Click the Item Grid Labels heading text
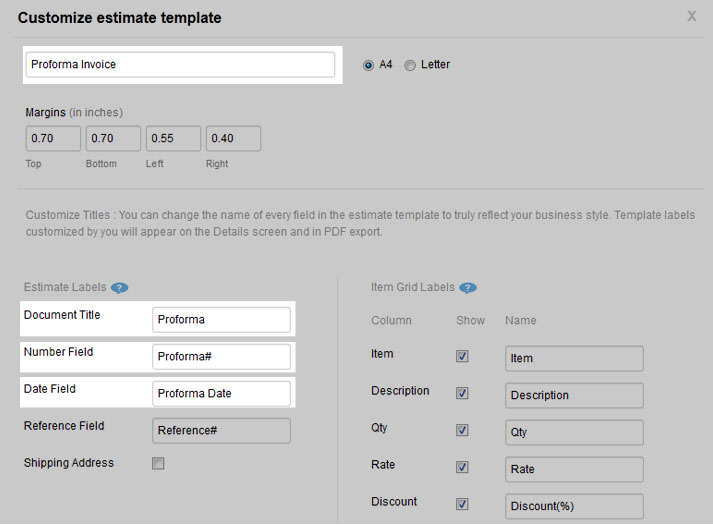Screen dimensions: 713x525 click(413, 287)
